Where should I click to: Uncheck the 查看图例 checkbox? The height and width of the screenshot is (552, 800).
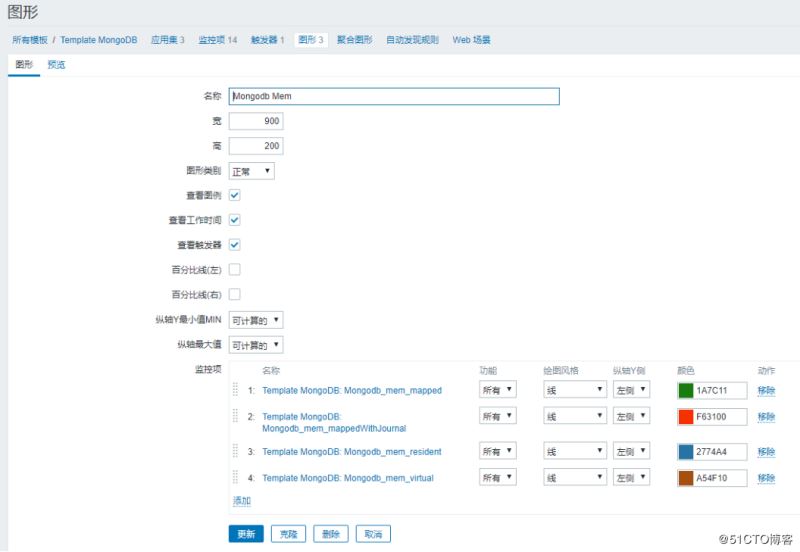(x=235, y=195)
